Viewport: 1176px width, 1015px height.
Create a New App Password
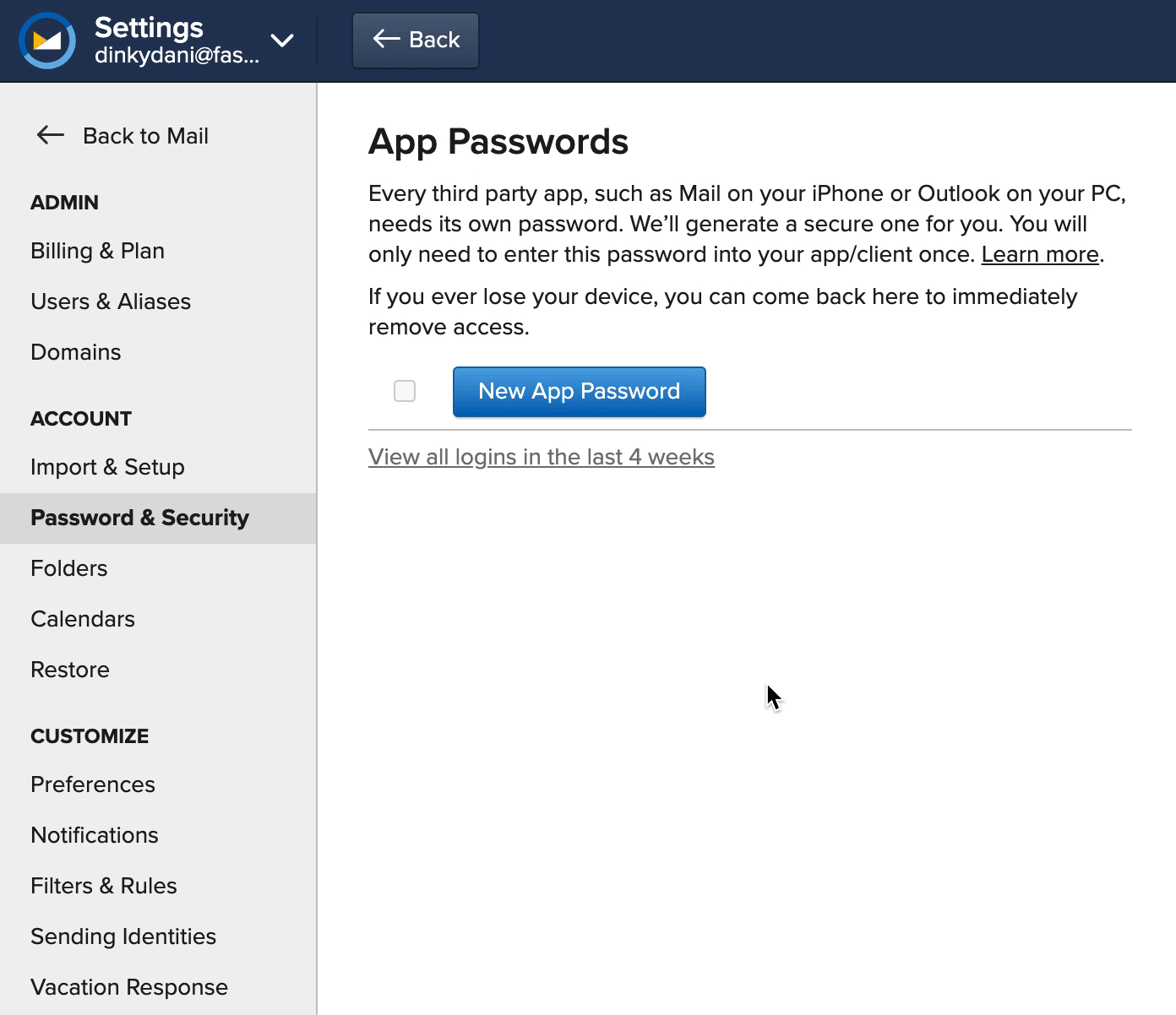click(579, 392)
